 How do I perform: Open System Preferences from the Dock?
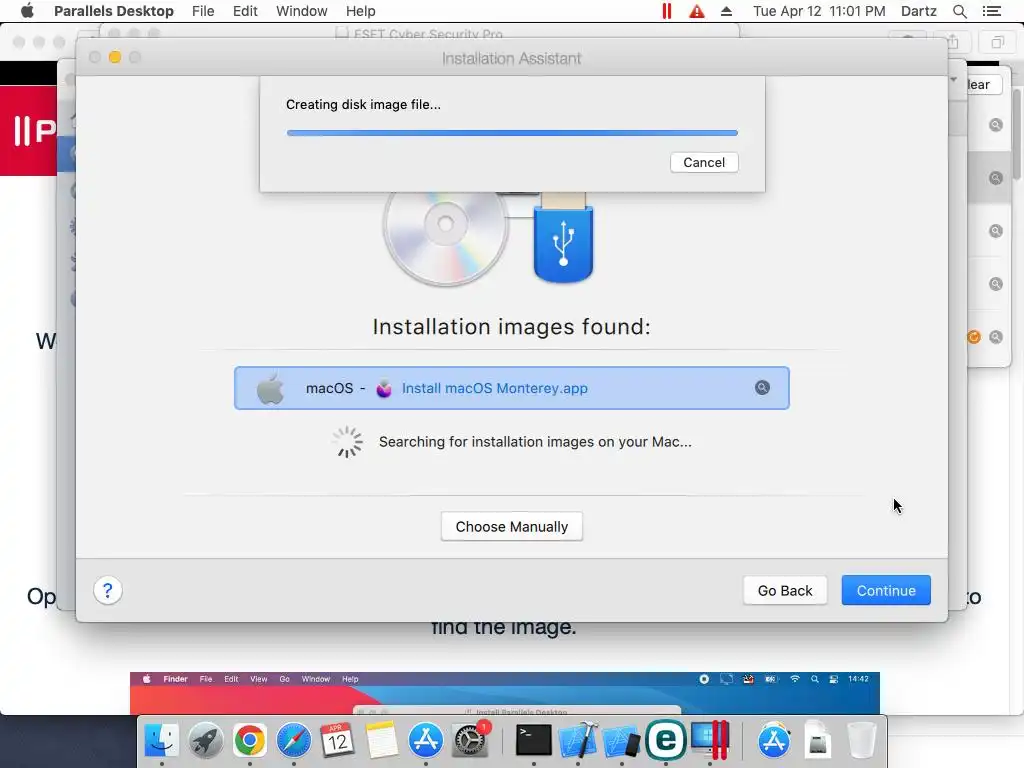click(x=470, y=740)
